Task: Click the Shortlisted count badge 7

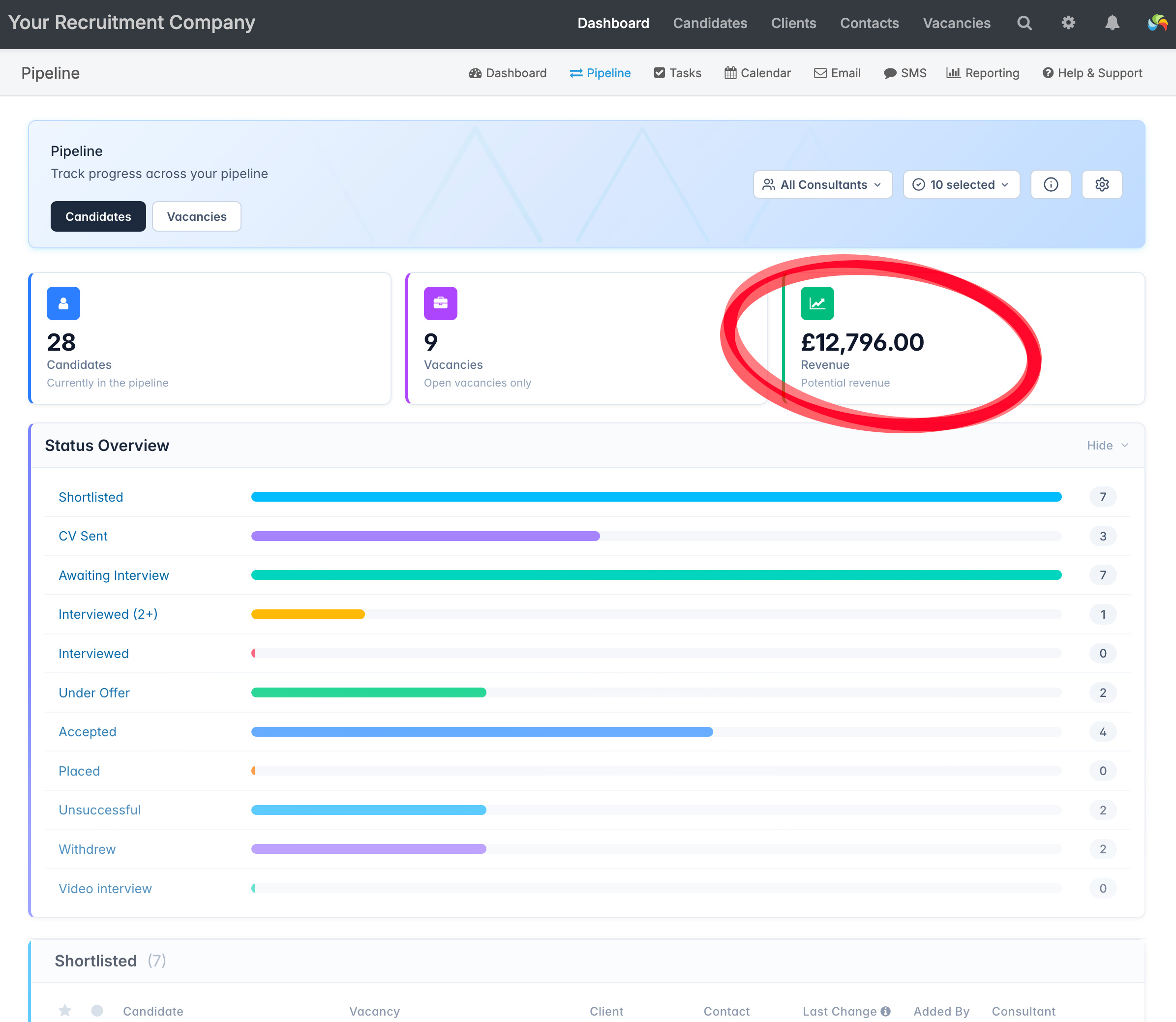Action: [1102, 497]
